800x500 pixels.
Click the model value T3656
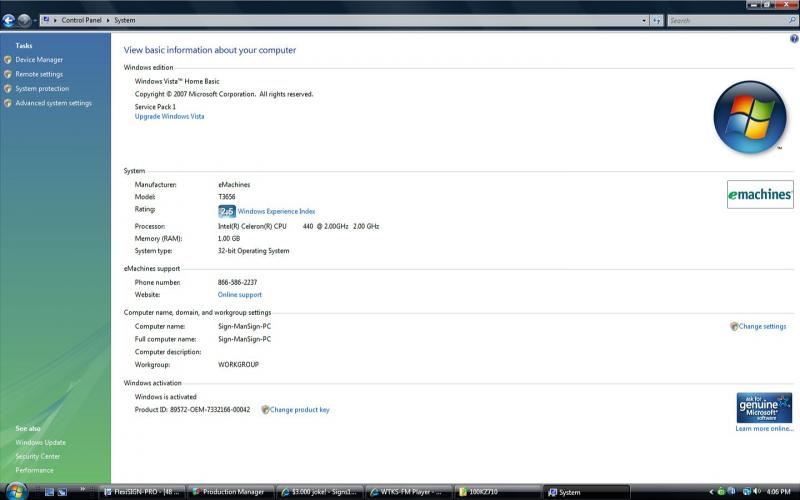227,197
